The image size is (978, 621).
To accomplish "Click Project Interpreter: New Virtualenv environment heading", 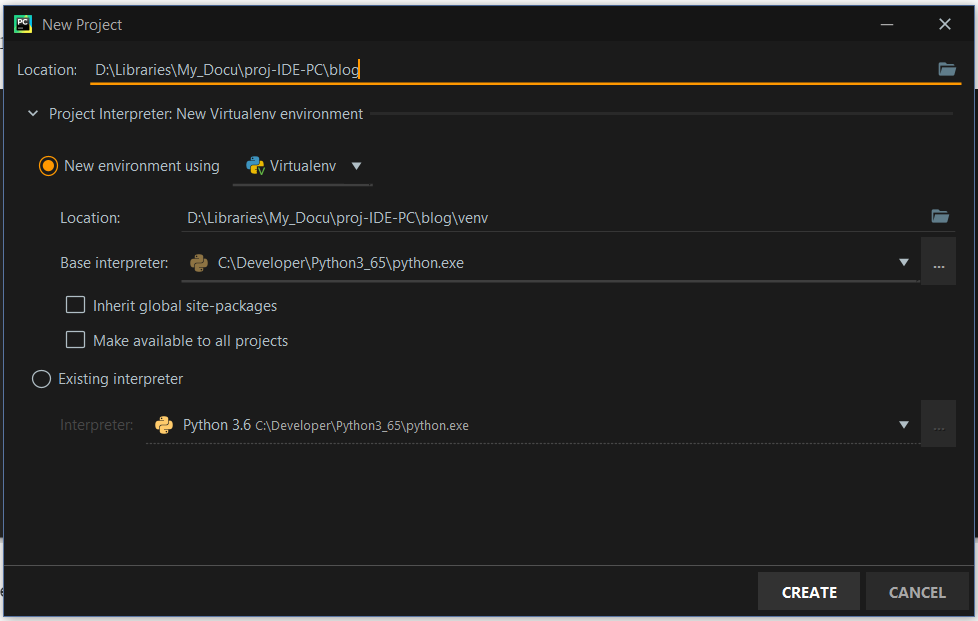I will click(206, 113).
